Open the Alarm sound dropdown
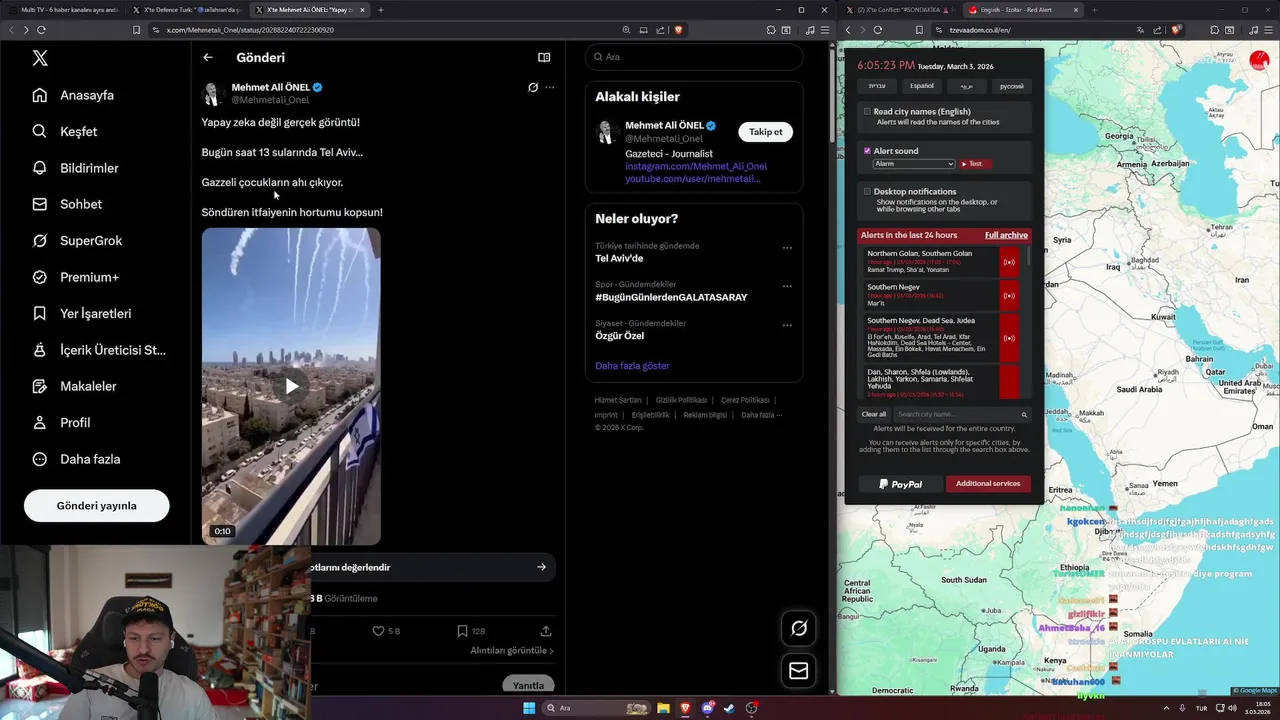The height and width of the screenshot is (720, 1280). [914, 164]
